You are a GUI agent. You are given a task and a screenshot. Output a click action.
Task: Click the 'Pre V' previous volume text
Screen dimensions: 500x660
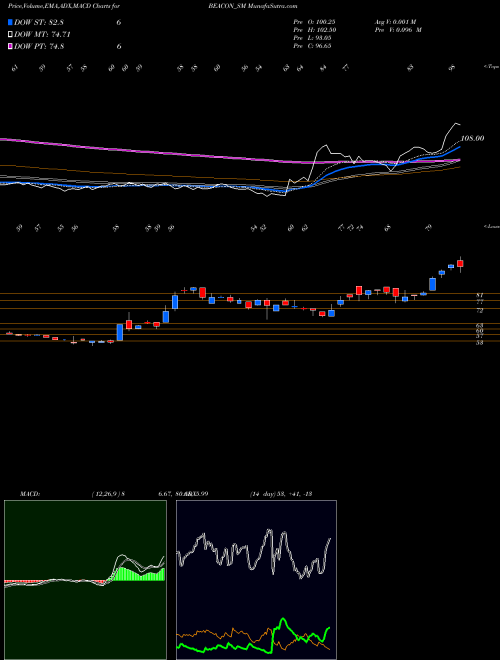click(x=398, y=30)
